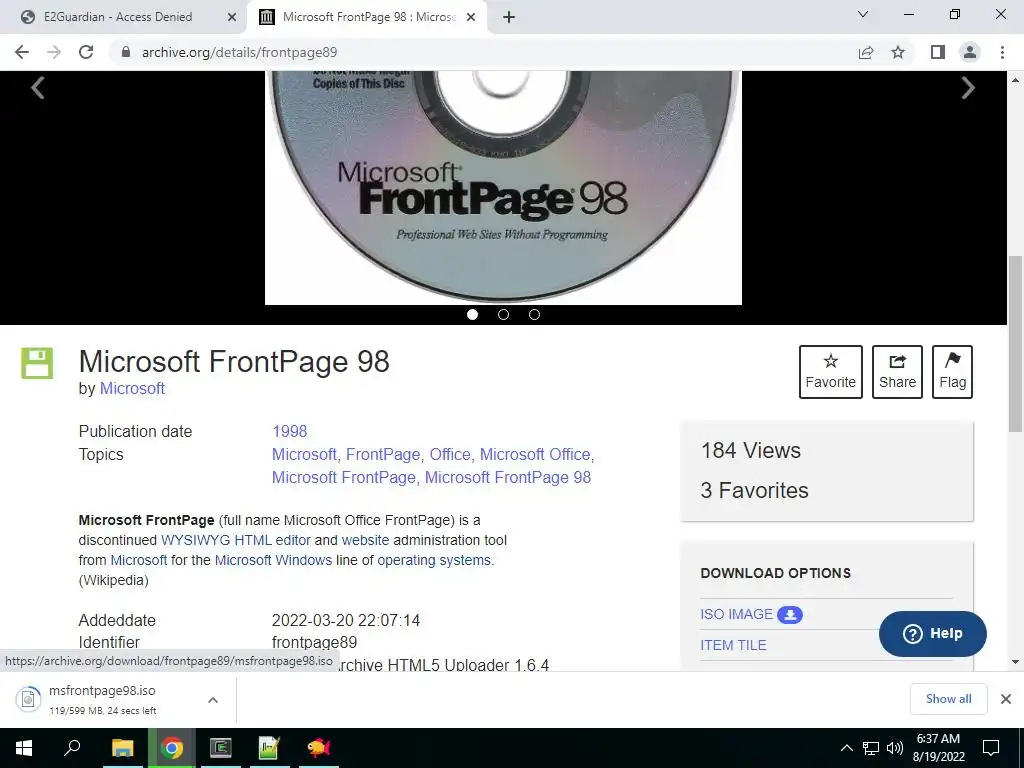Open the msfrontpage98.iso download item
1024x768 pixels.
103,699
